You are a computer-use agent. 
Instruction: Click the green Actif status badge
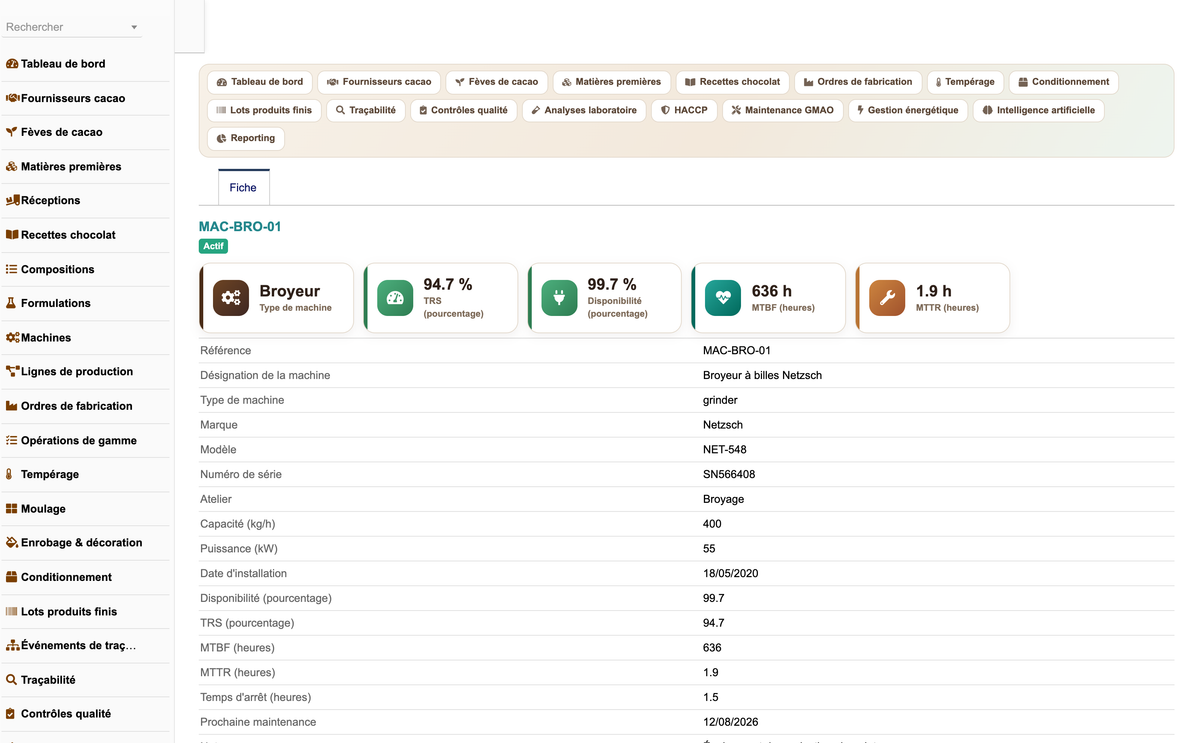click(214, 246)
